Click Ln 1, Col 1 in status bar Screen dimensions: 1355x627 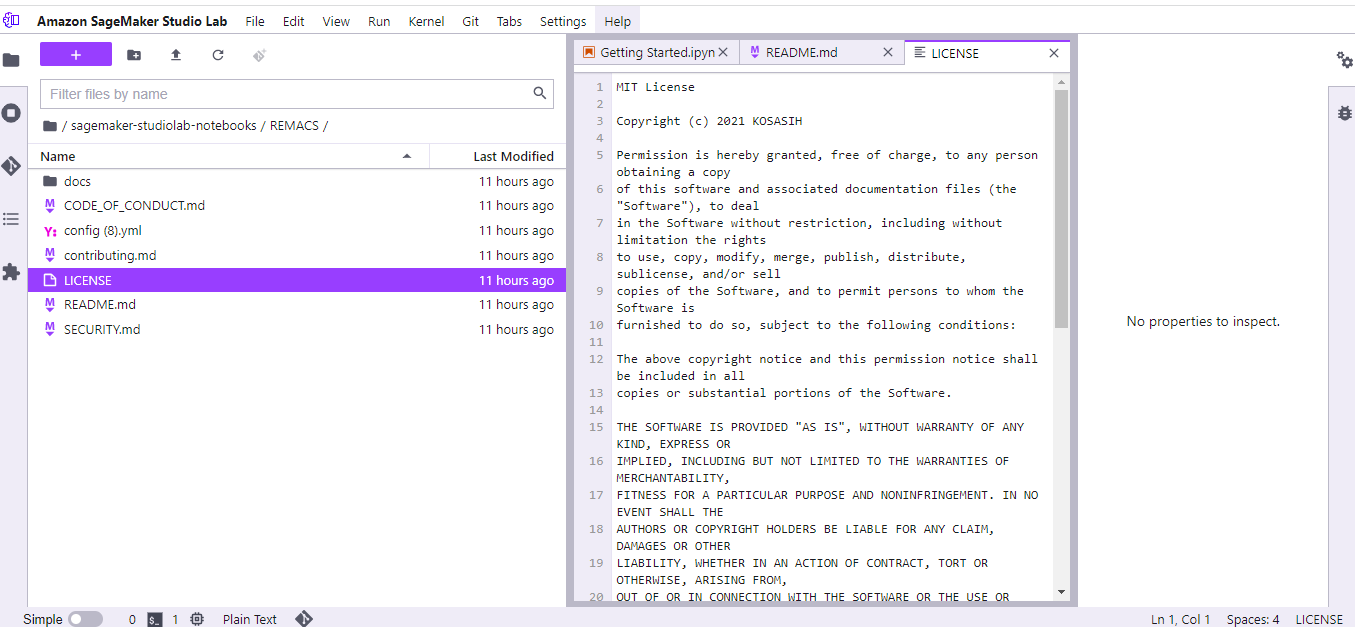click(x=1181, y=619)
